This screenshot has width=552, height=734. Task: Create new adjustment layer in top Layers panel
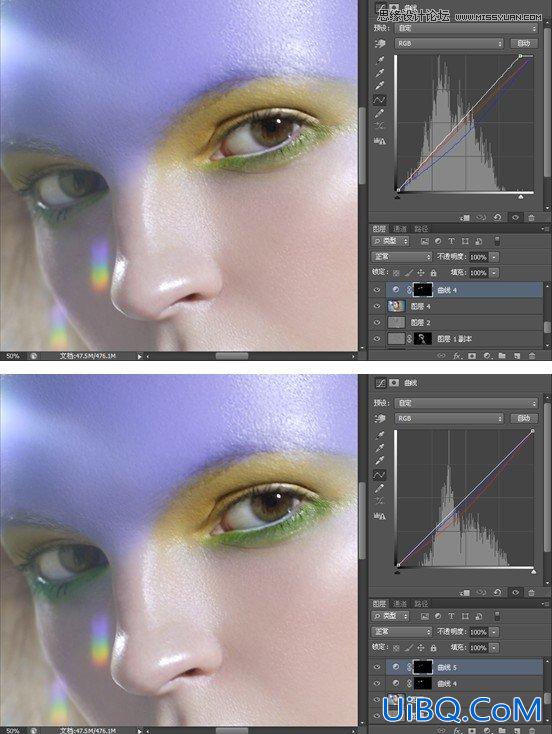click(487, 356)
